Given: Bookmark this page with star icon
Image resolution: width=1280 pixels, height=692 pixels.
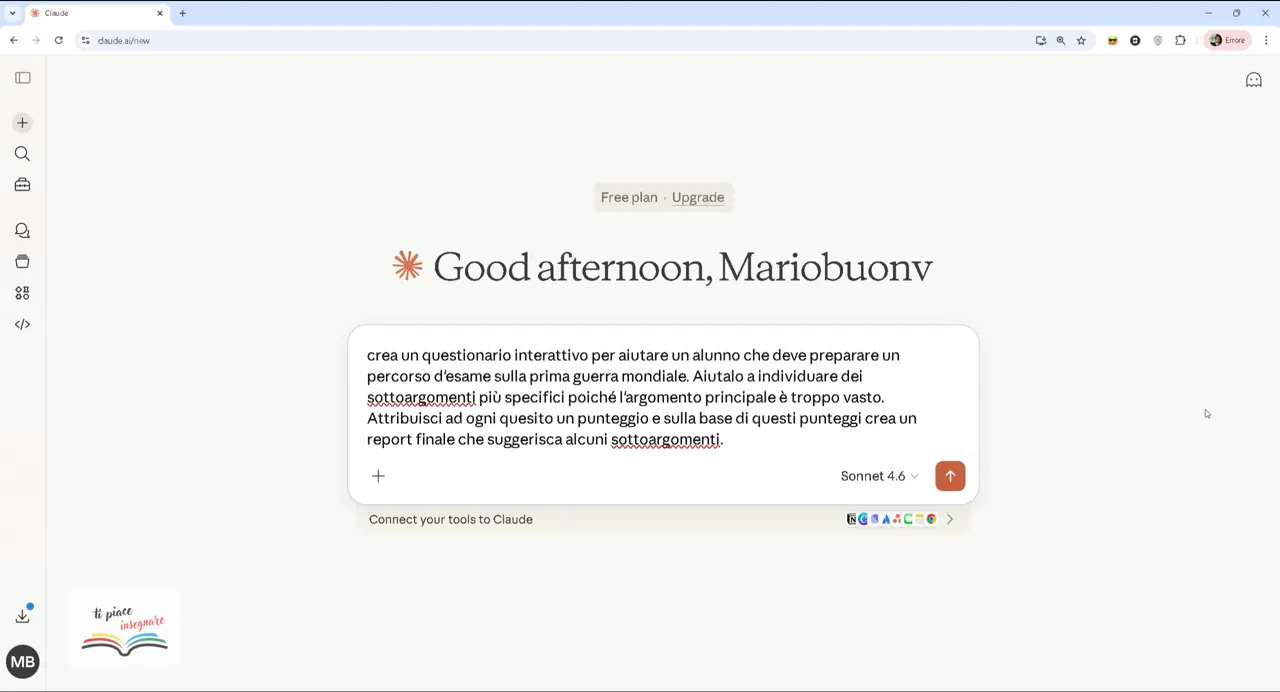Looking at the screenshot, I should click(1081, 40).
